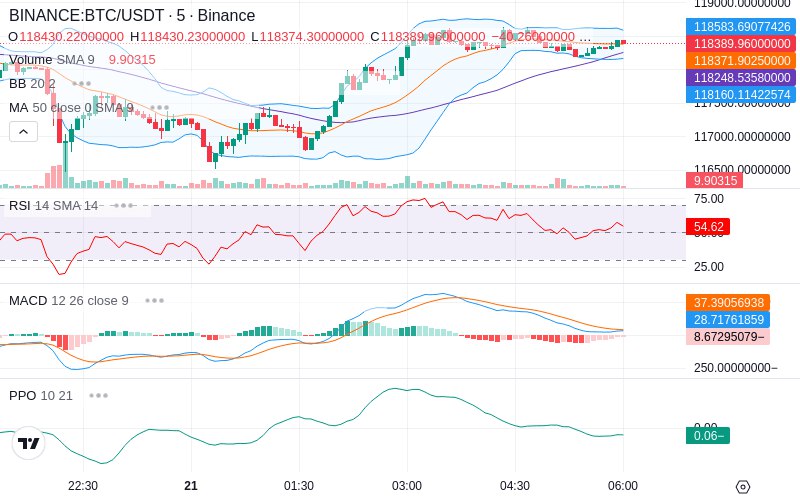Screen dimensions: 800x500
Task: Select the PPO 10 21 legend label
Action: pyautogui.click(x=41, y=395)
